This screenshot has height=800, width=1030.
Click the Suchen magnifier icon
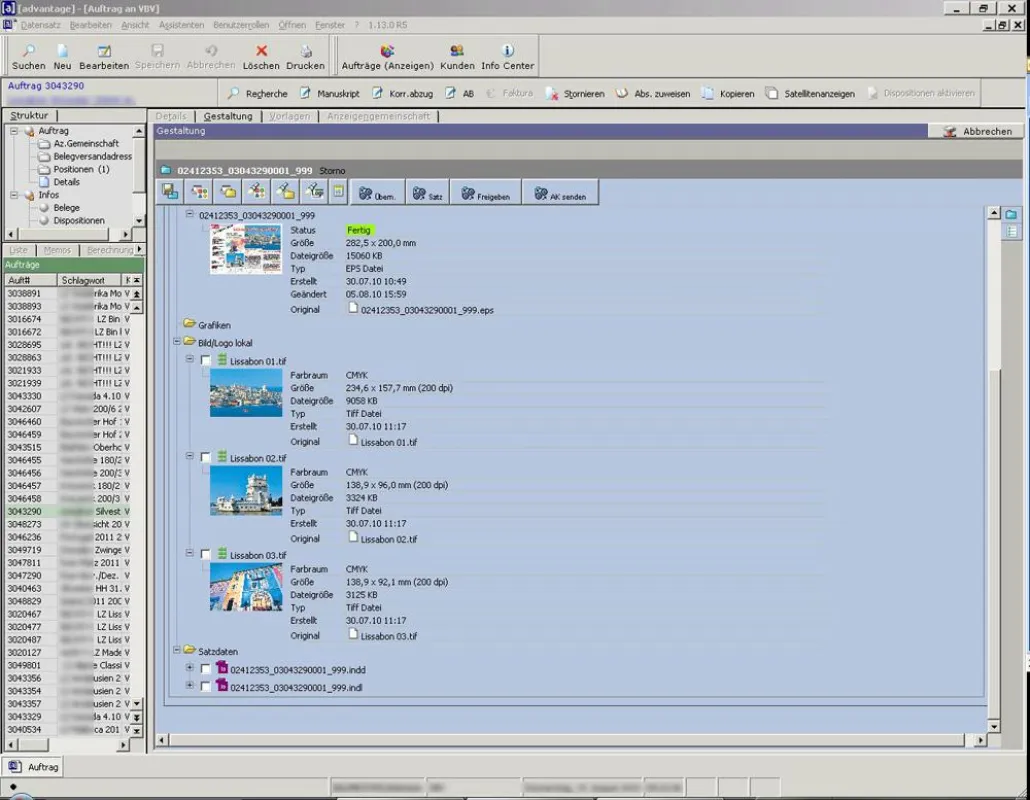28,51
